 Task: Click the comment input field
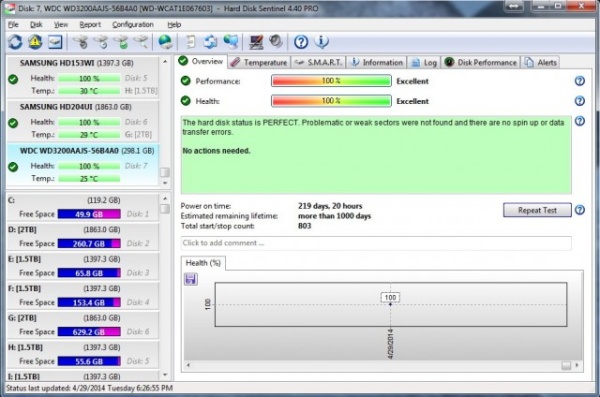(376, 243)
